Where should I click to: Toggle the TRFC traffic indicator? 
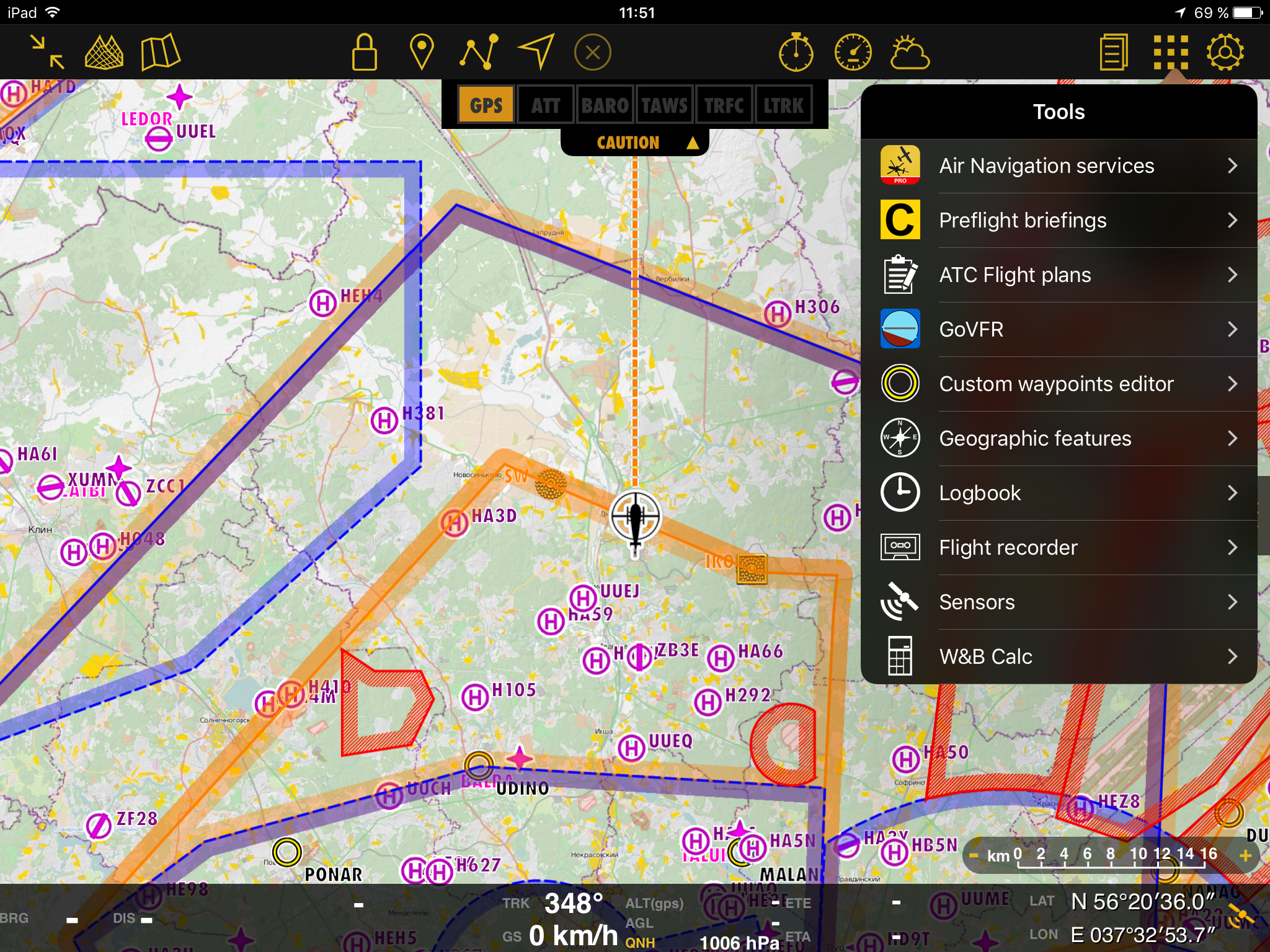coord(724,105)
